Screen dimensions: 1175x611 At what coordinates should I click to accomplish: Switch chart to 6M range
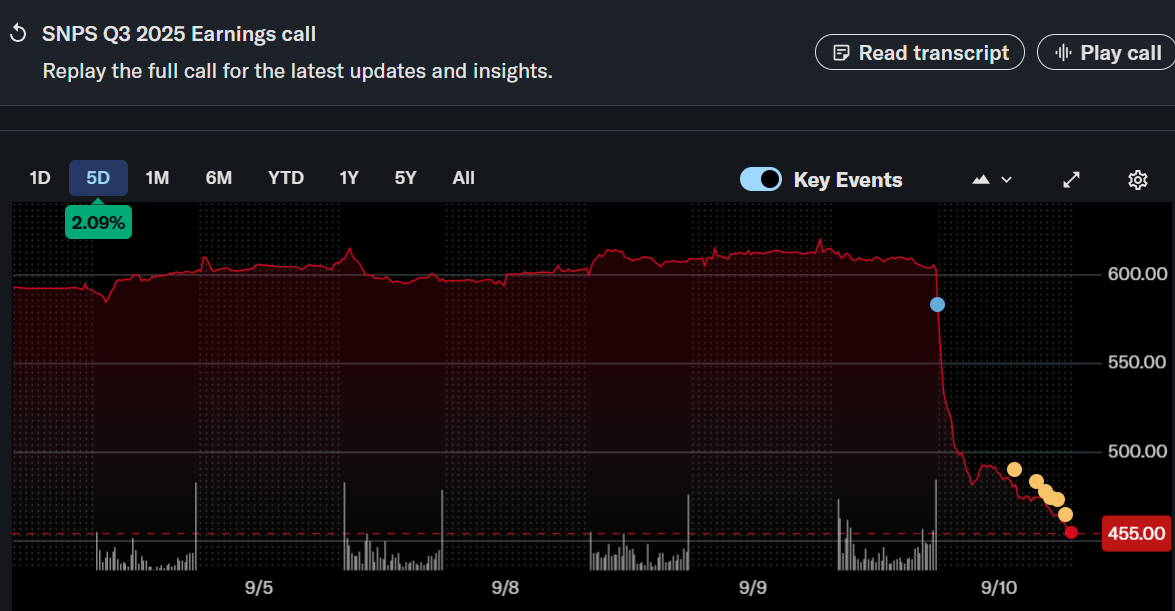tap(219, 178)
